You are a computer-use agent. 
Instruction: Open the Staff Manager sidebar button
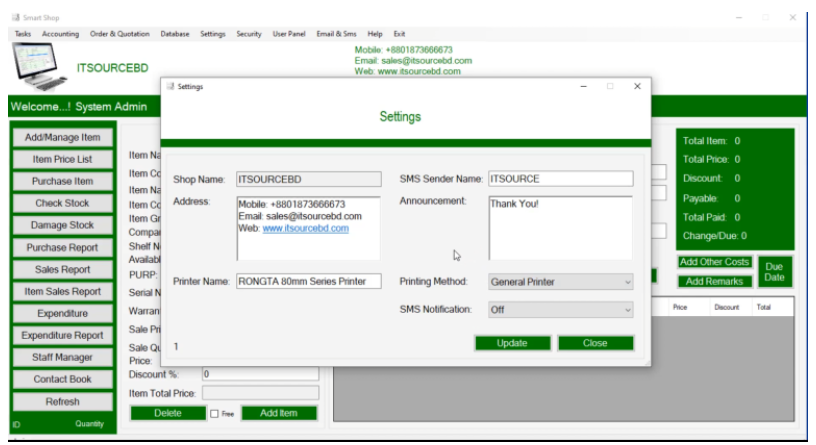coord(63,357)
